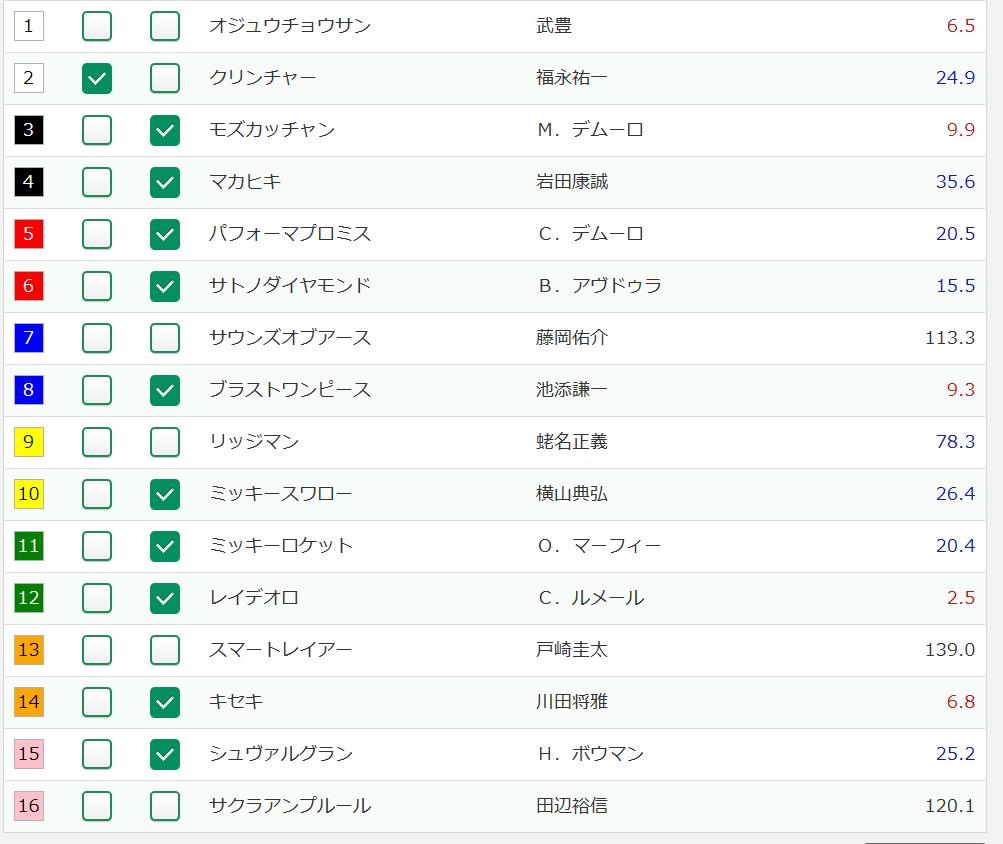The width and height of the screenshot is (1003, 844).
Task: Enable the right checkbox for リッジマン
Action: [x=165, y=442]
